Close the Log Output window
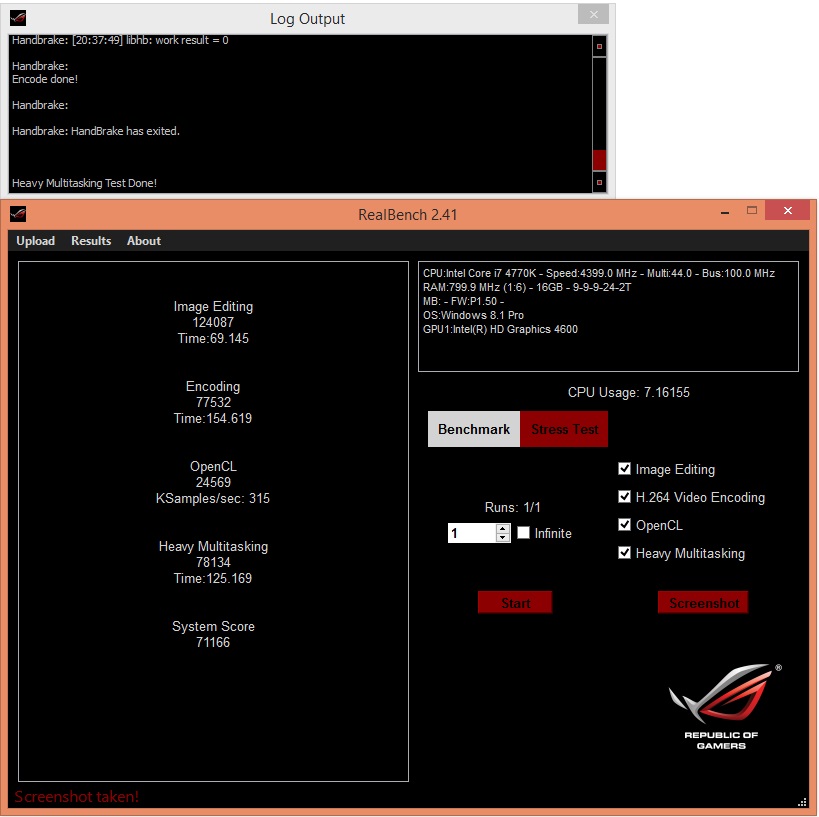The image size is (819, 817). (x=593, y=15)
